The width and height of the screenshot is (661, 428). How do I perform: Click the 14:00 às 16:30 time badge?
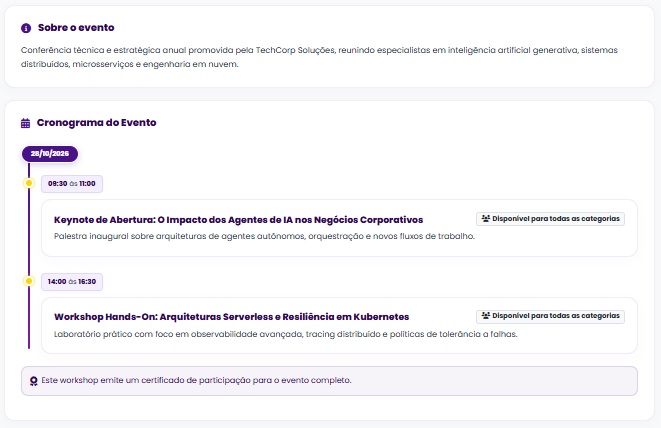coord(72,282)
